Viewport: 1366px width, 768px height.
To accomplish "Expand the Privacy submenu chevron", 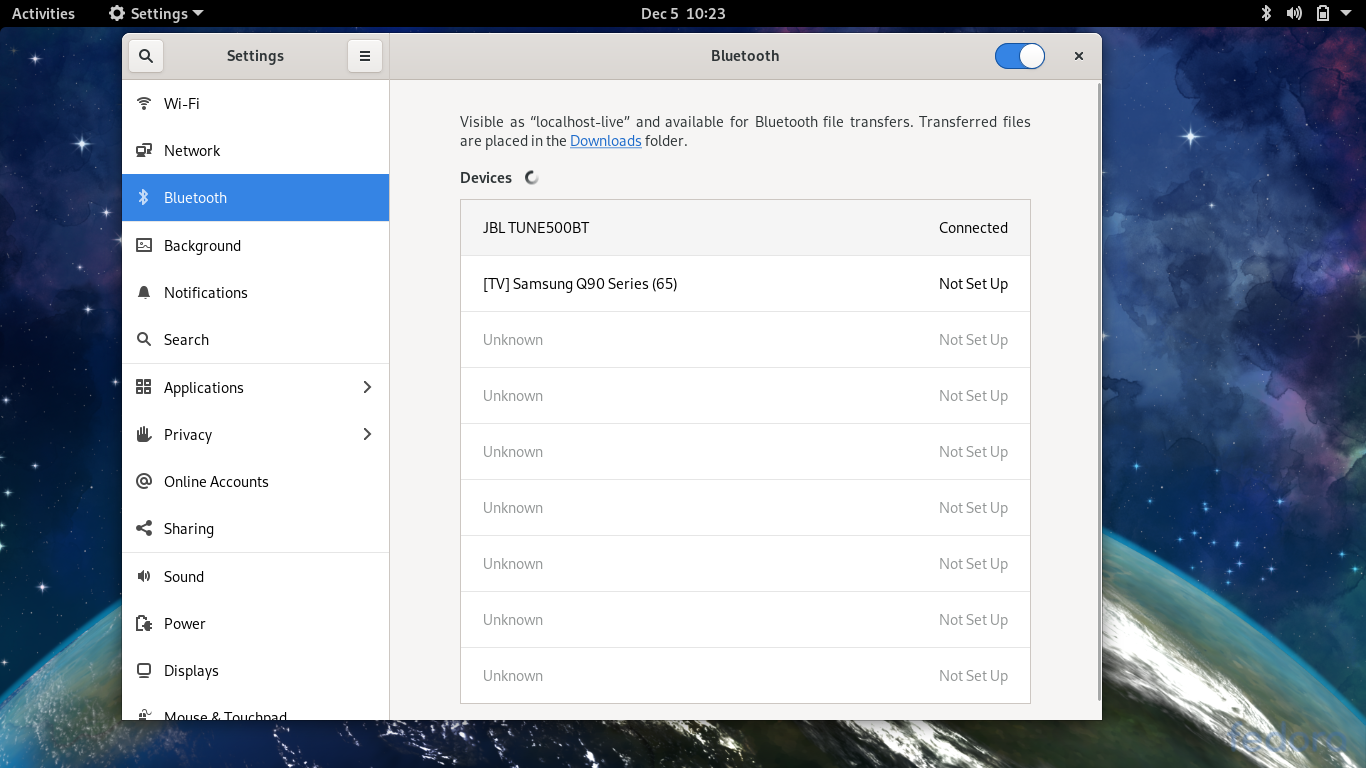I will [367, 434].
